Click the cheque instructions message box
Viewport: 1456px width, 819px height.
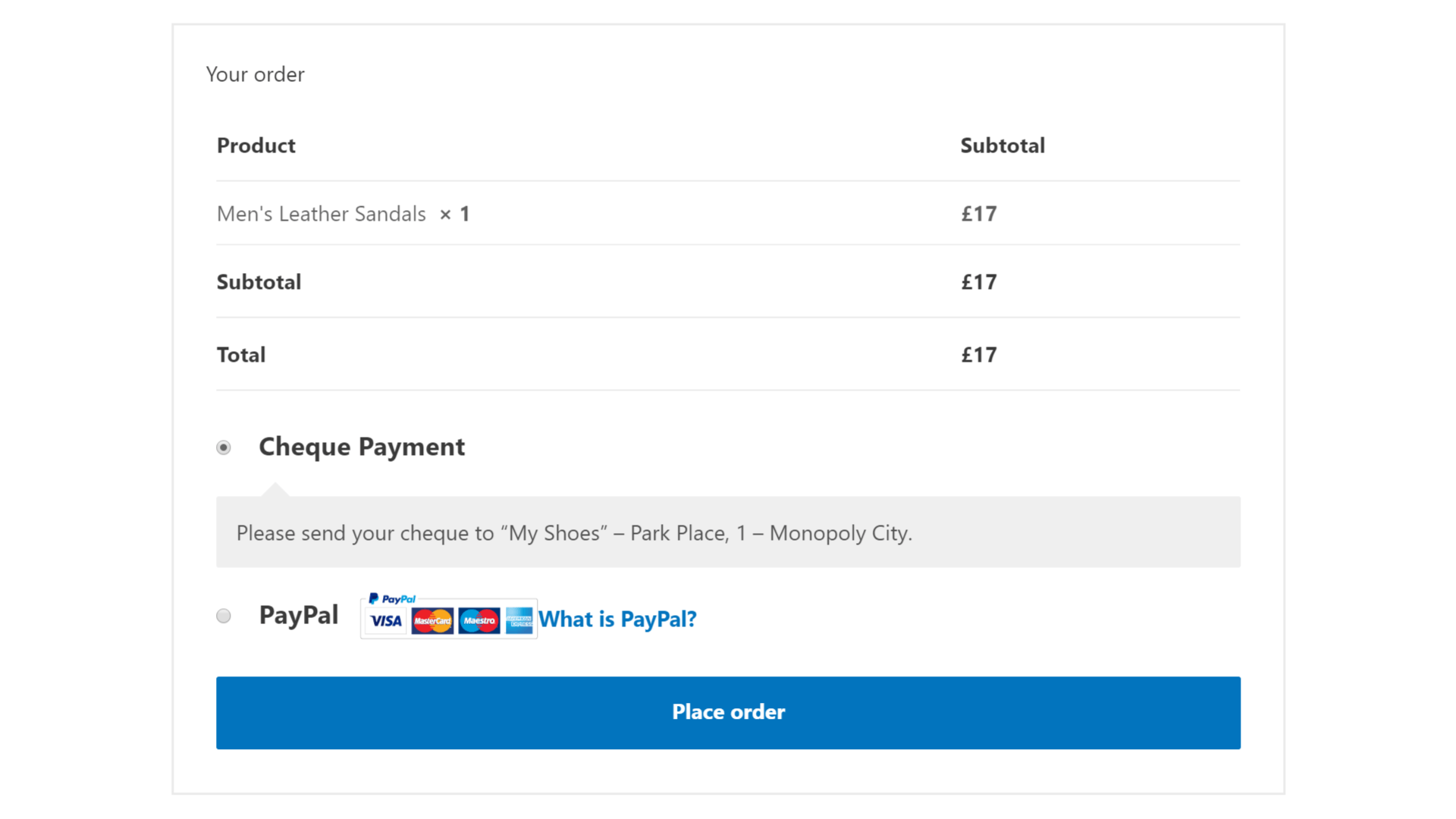click(x=728, y=532)
